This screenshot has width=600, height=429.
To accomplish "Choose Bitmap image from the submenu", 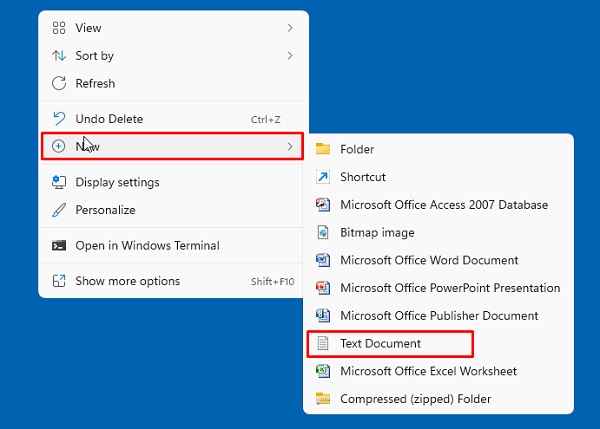I will (x=439, y=232).
